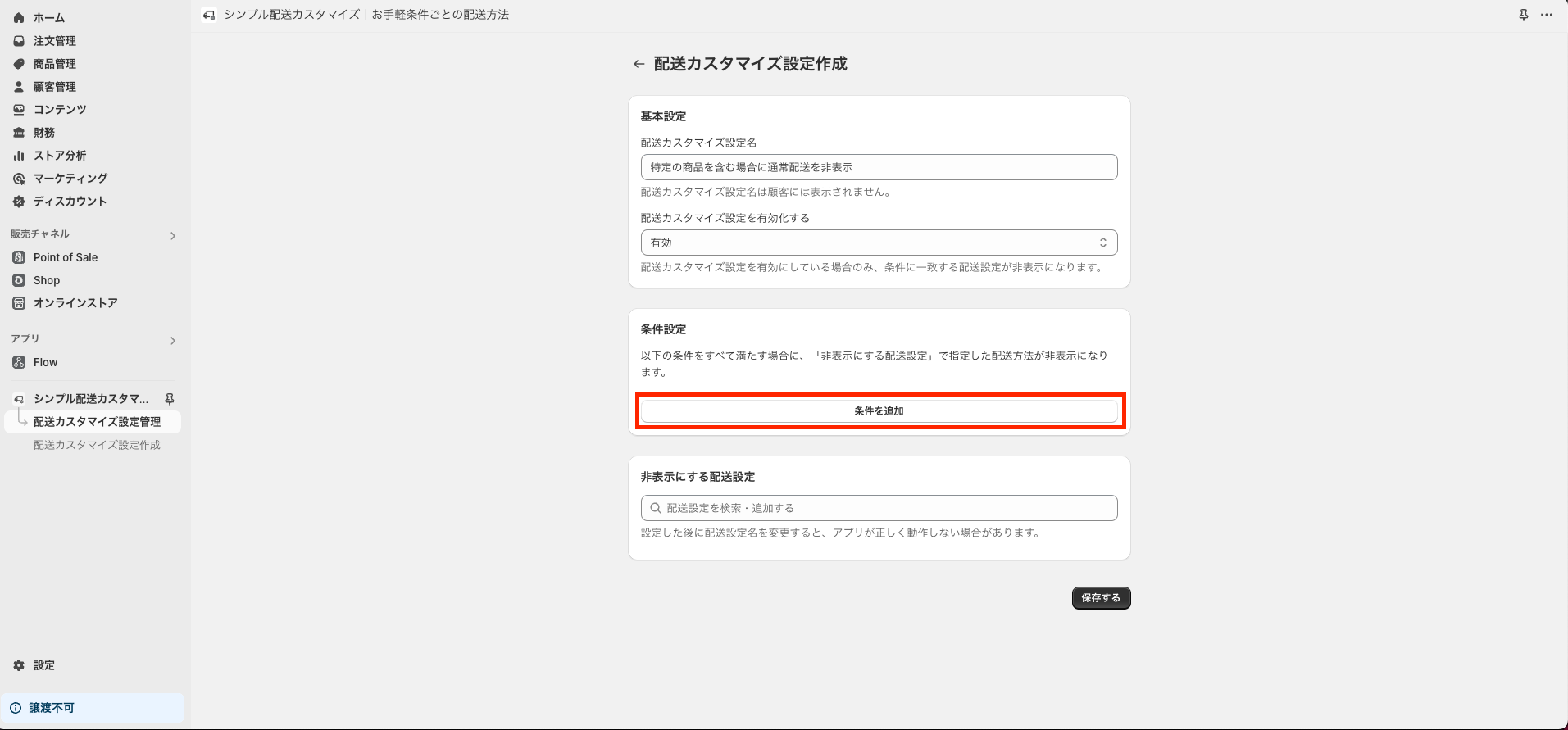This screenshot has height=730, width=1568.
Task: Click the 譲渡不可 notice
Action: 93,708
